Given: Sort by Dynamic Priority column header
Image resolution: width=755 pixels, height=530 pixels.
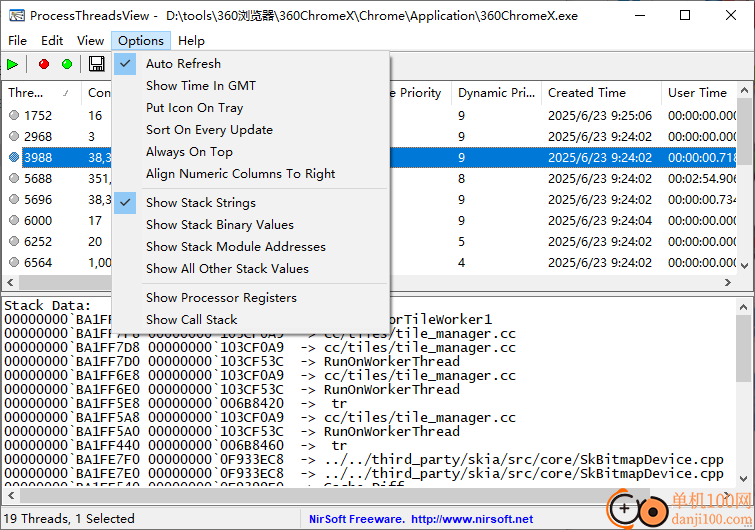Looking at the screenshot, I should point(496,92).
